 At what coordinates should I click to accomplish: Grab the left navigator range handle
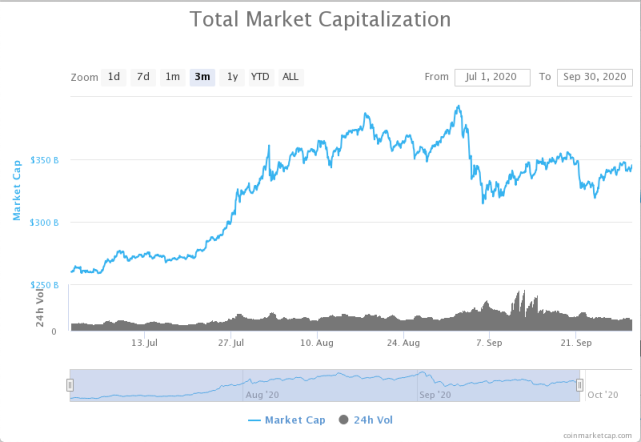[x=70, y=385]
